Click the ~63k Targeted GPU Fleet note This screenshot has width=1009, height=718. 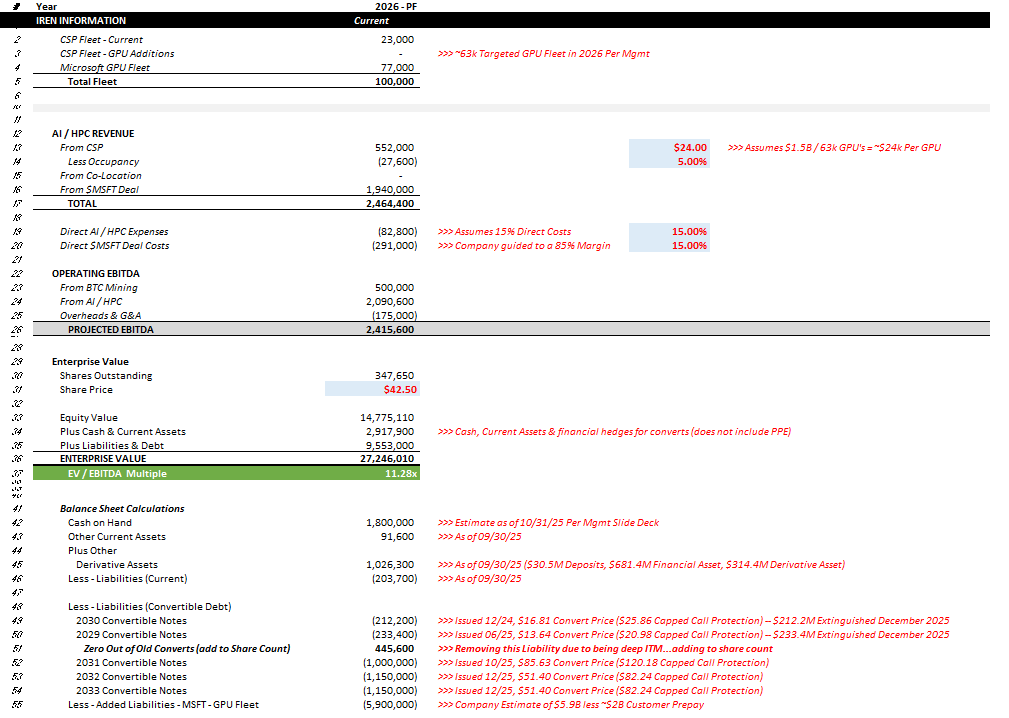click(x=544, y=54)
